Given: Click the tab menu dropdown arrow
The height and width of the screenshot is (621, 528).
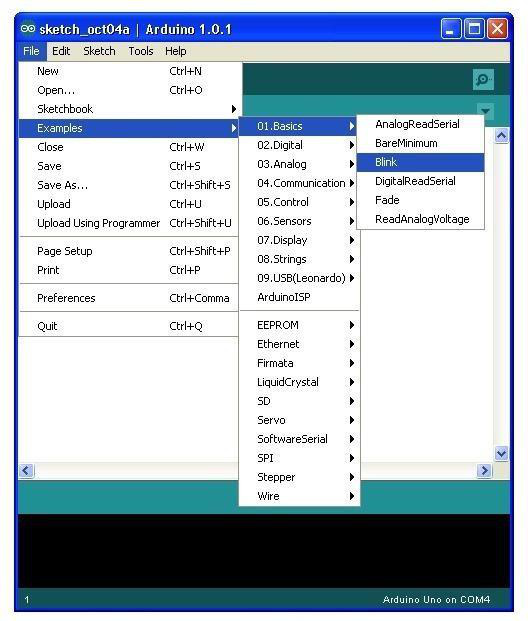Looking at the screenshot, I should 485,110.
